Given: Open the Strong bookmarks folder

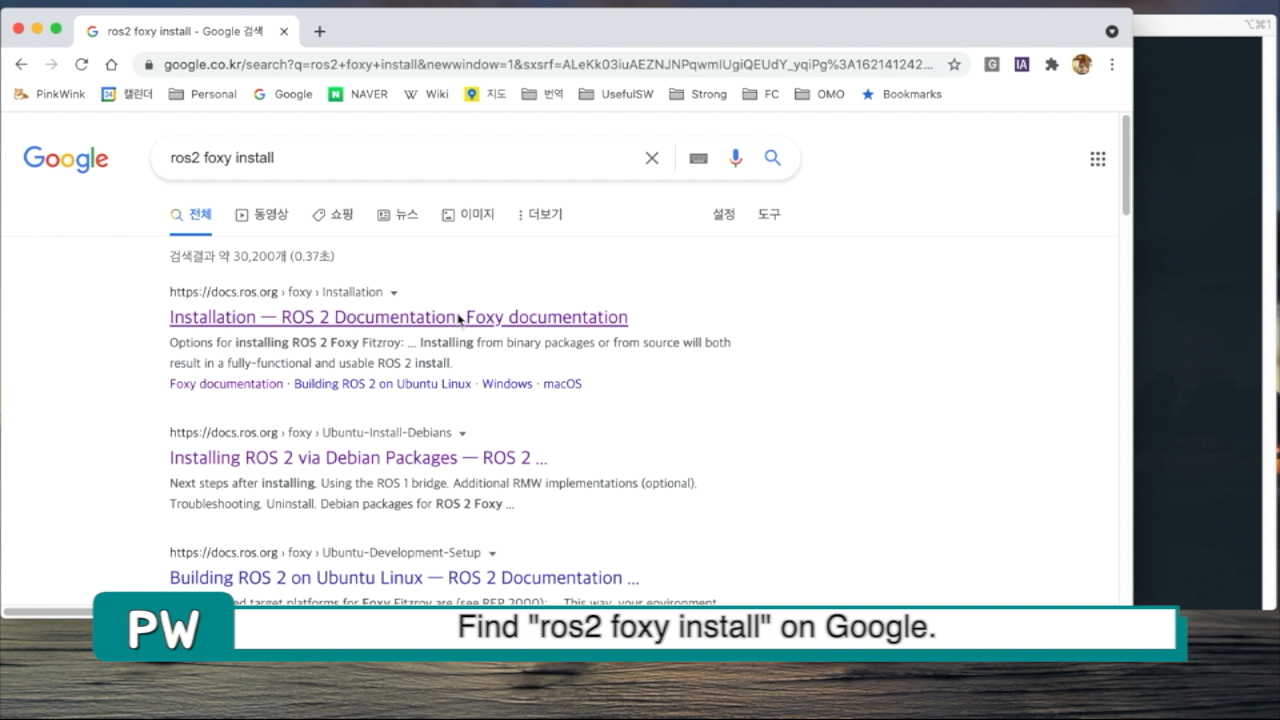Looking at the screenshot, I should click(x=698, y=94).
